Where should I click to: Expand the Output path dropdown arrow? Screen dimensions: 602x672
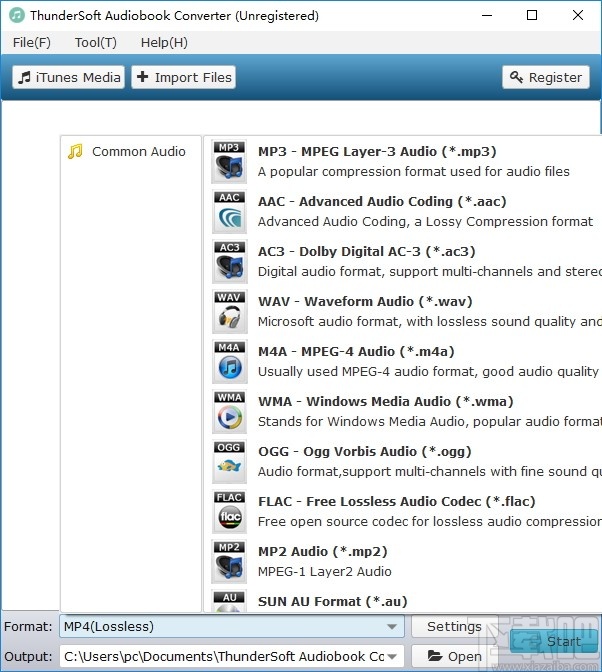pos(392,656)
